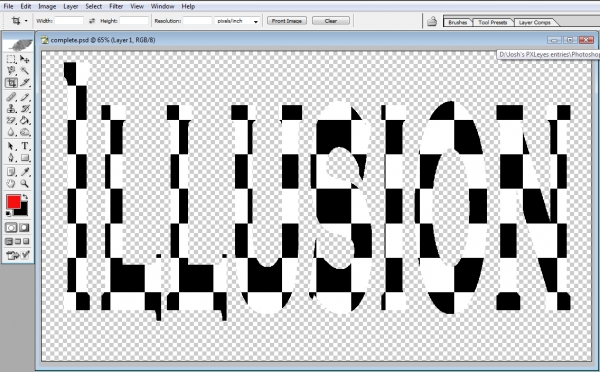Open the File menu
600x372 pixels.
tap(8, 6)
